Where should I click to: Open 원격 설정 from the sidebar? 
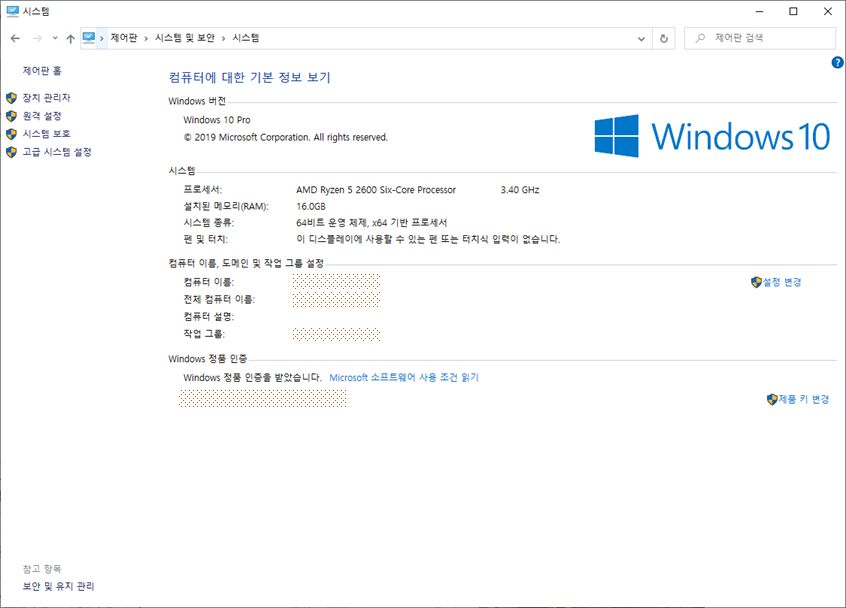coord(42,116)
